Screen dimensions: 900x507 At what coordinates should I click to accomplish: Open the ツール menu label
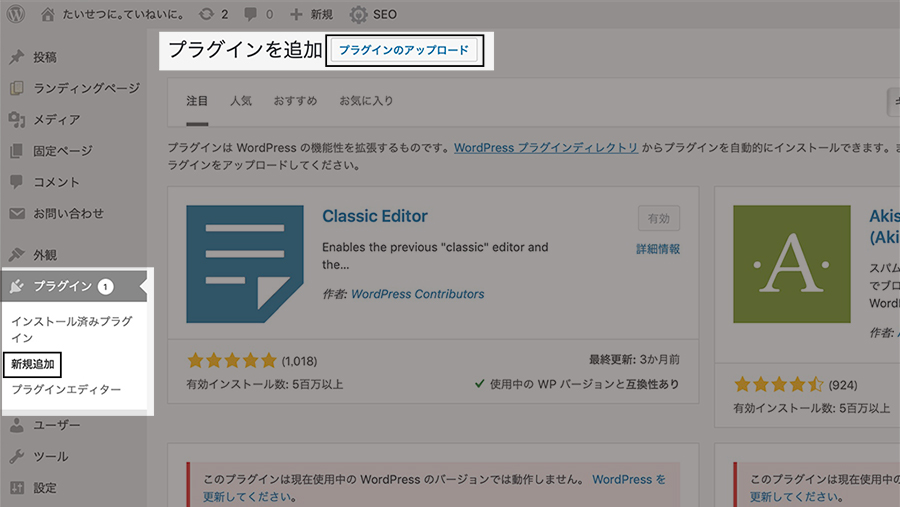point(51,456)
